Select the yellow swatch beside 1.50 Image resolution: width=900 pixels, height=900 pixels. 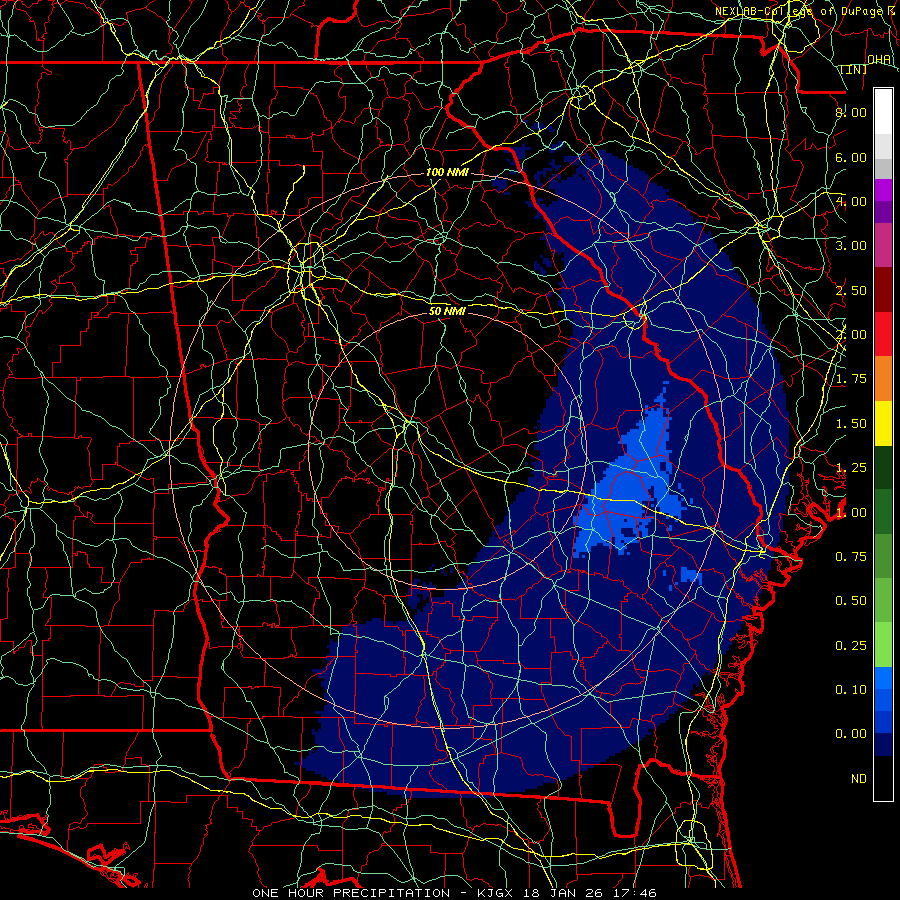[x=883, y=423]
